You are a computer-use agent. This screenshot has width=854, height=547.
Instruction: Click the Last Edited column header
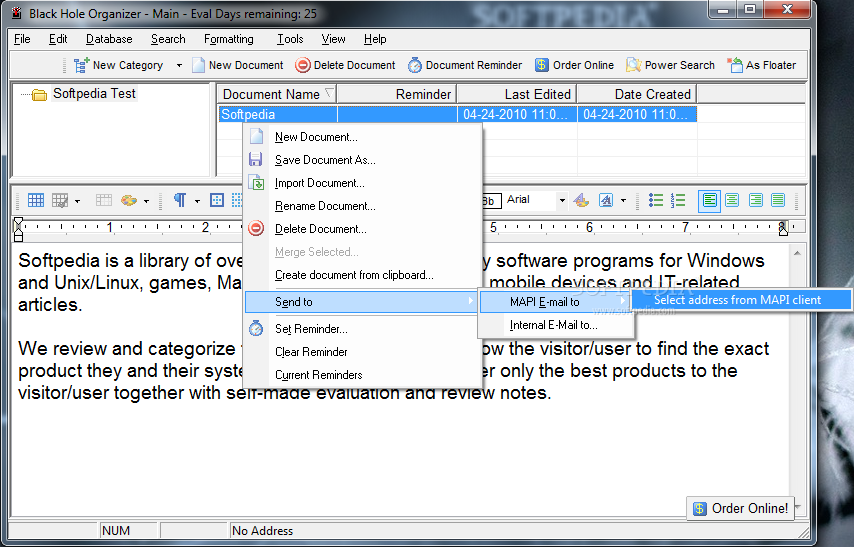(517, 94)
